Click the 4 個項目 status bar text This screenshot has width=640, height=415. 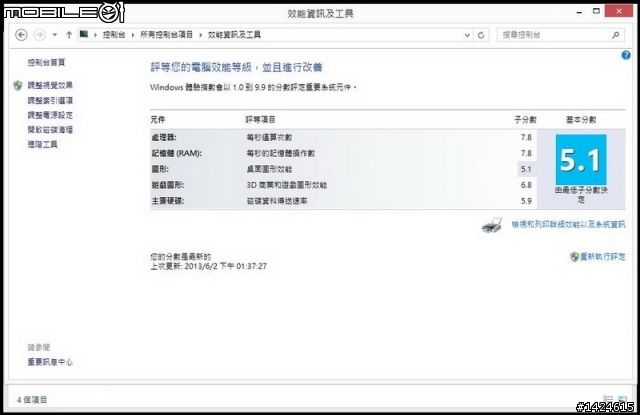pos(32,400)
